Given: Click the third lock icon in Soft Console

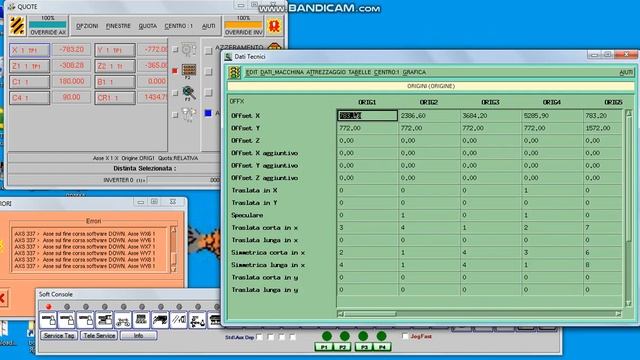Looking at the screenshot, I should click(x=86, y=320).
